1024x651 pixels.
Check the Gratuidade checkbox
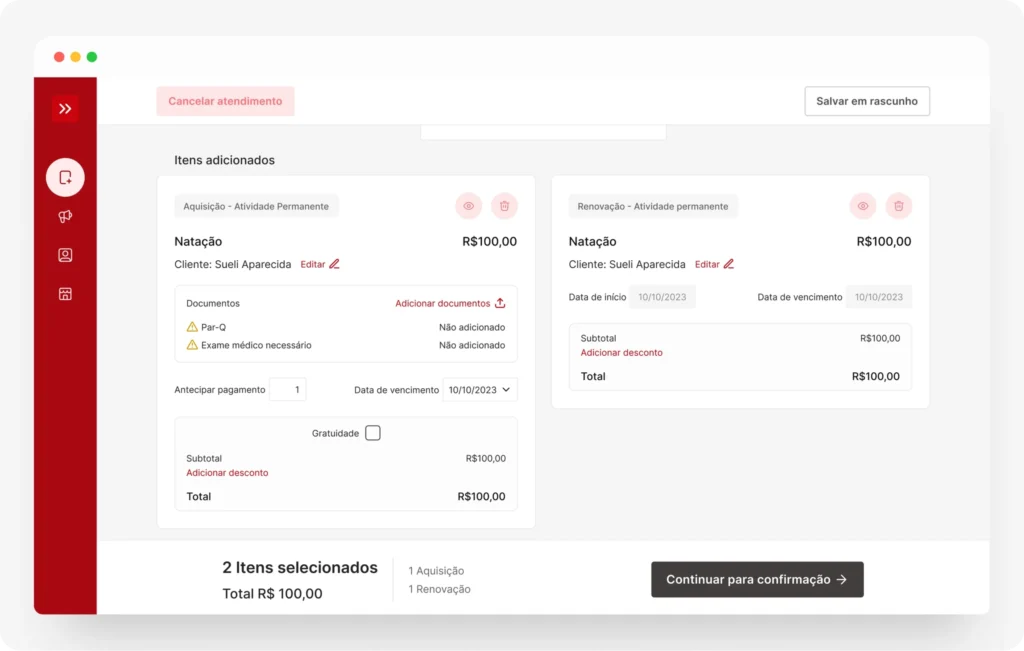point(372,433)
